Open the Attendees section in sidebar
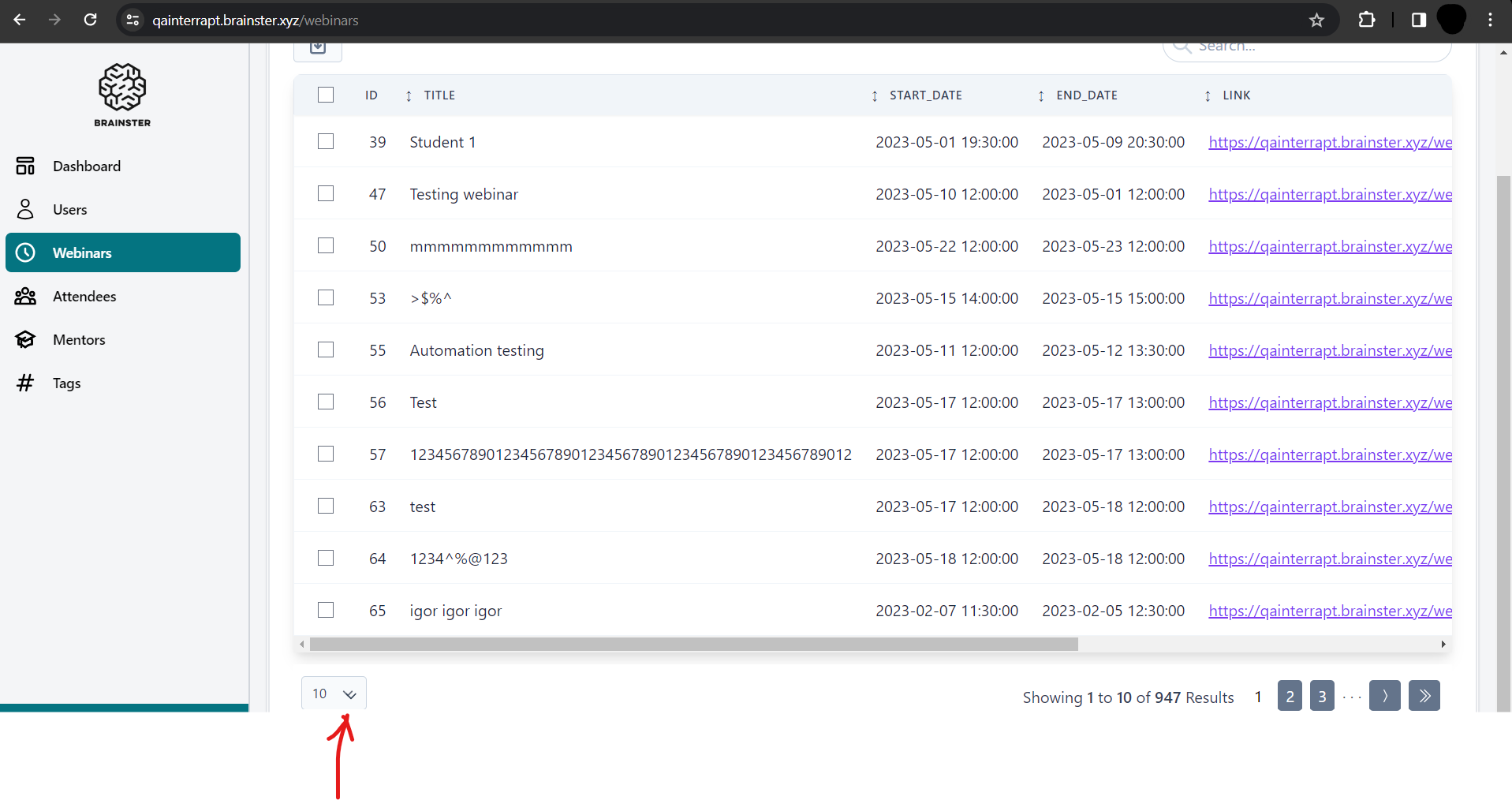The height and width of the screenshot is (800, 1512). pos(84,297)
